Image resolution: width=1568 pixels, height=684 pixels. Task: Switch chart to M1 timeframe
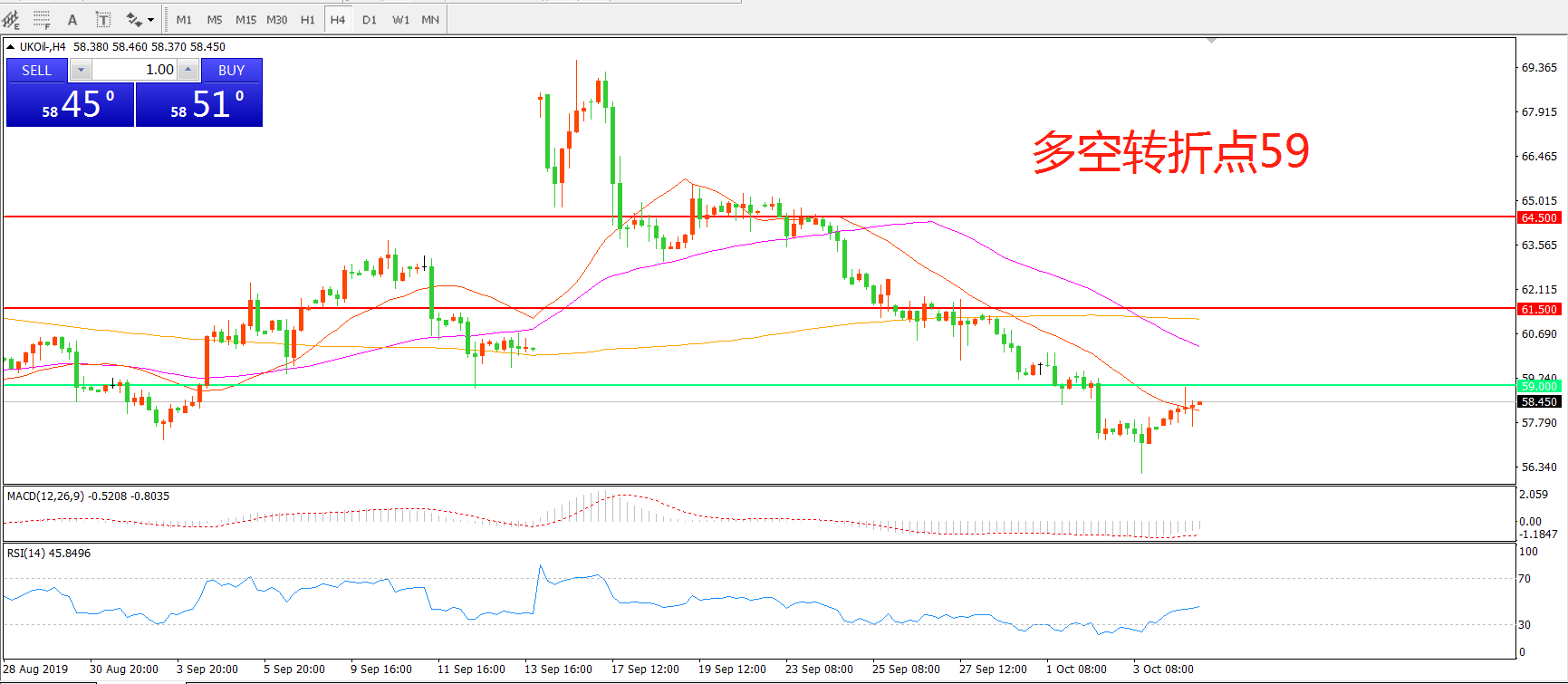[x=184, y=19]
